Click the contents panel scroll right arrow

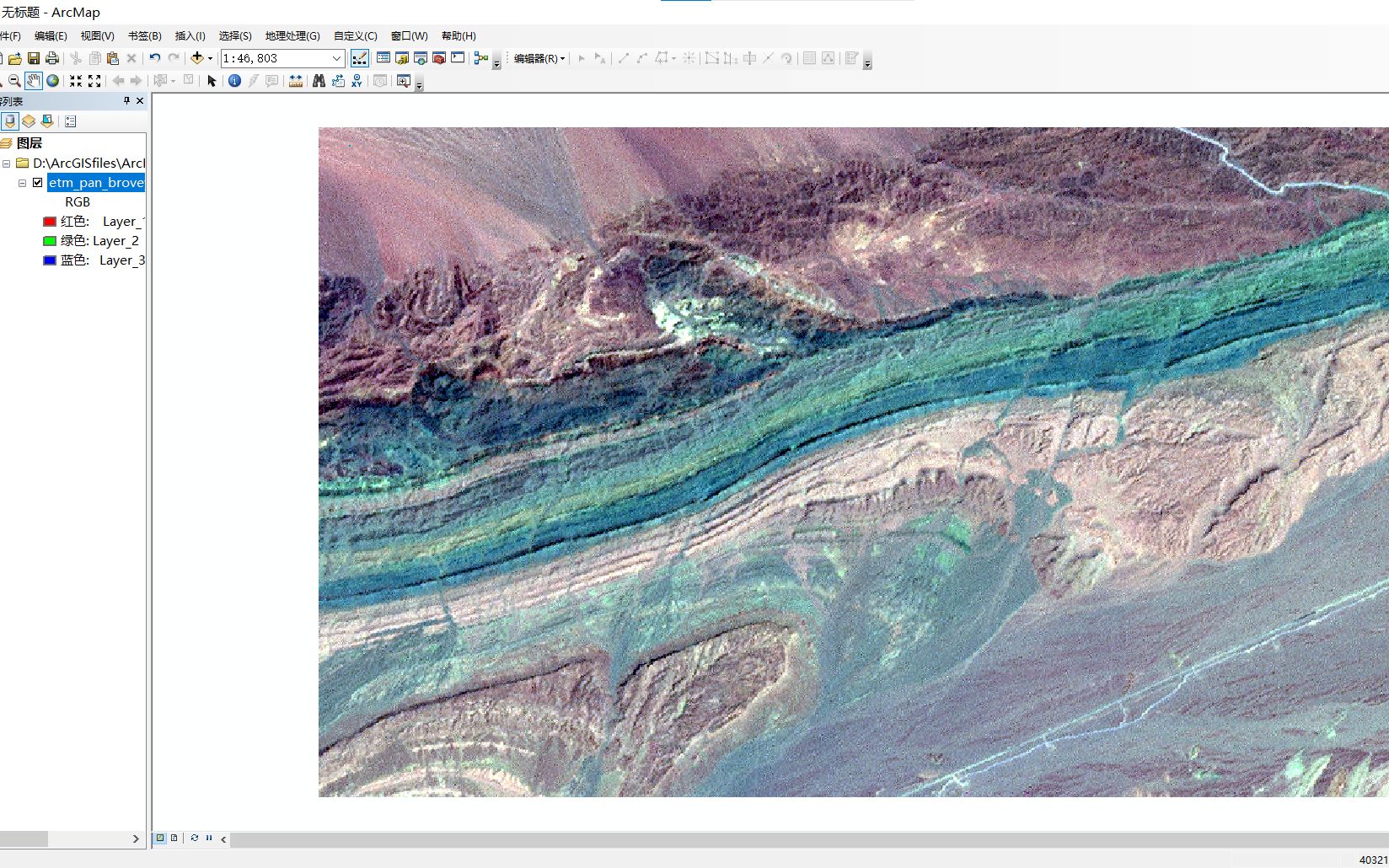136,839
